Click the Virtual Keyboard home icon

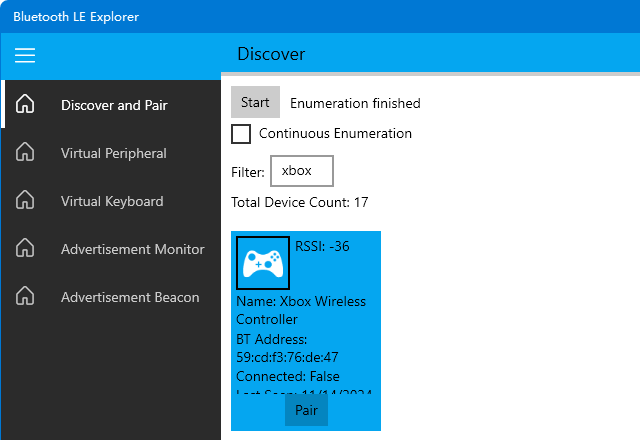coord(25,200)
